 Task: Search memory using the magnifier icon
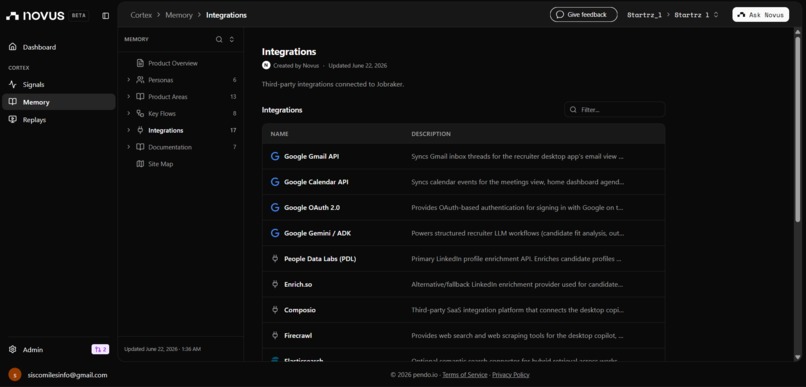pyautogui.click(x=219, y=39)
